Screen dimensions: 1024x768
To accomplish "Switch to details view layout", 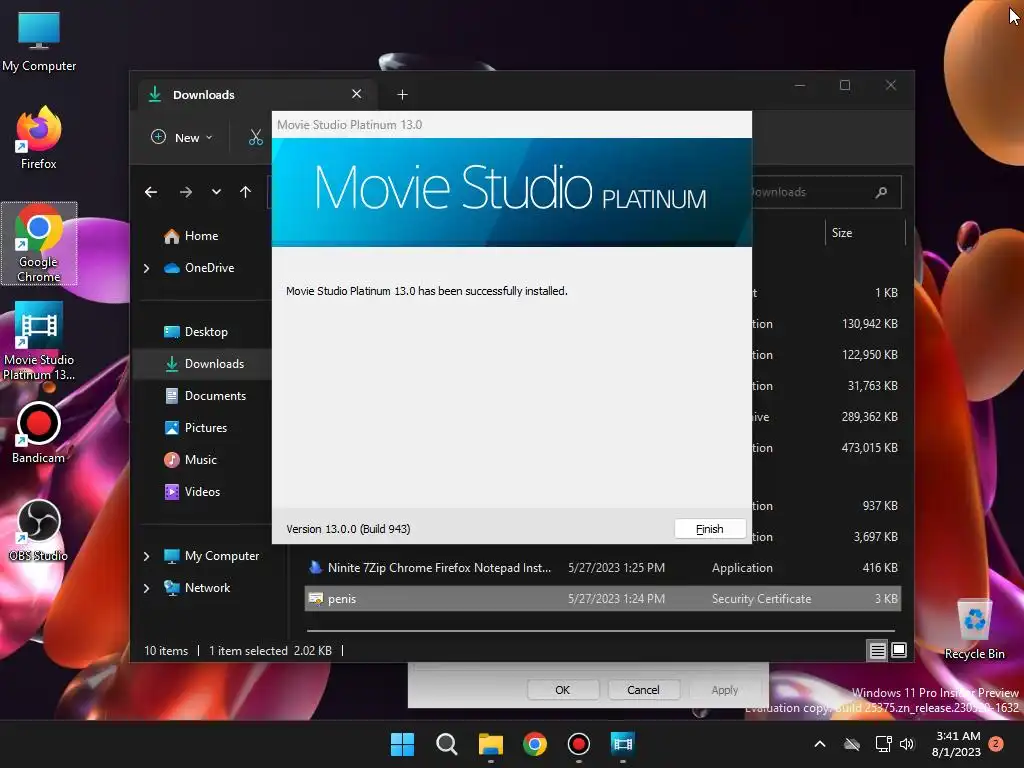I will pyautogui.click(x=877, y=650).
